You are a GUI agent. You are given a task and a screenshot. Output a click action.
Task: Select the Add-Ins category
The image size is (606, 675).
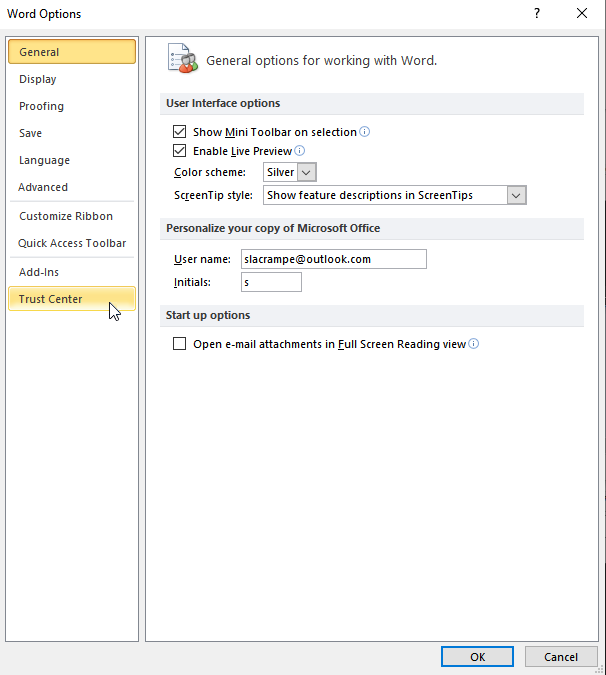[x=72, y=272]
